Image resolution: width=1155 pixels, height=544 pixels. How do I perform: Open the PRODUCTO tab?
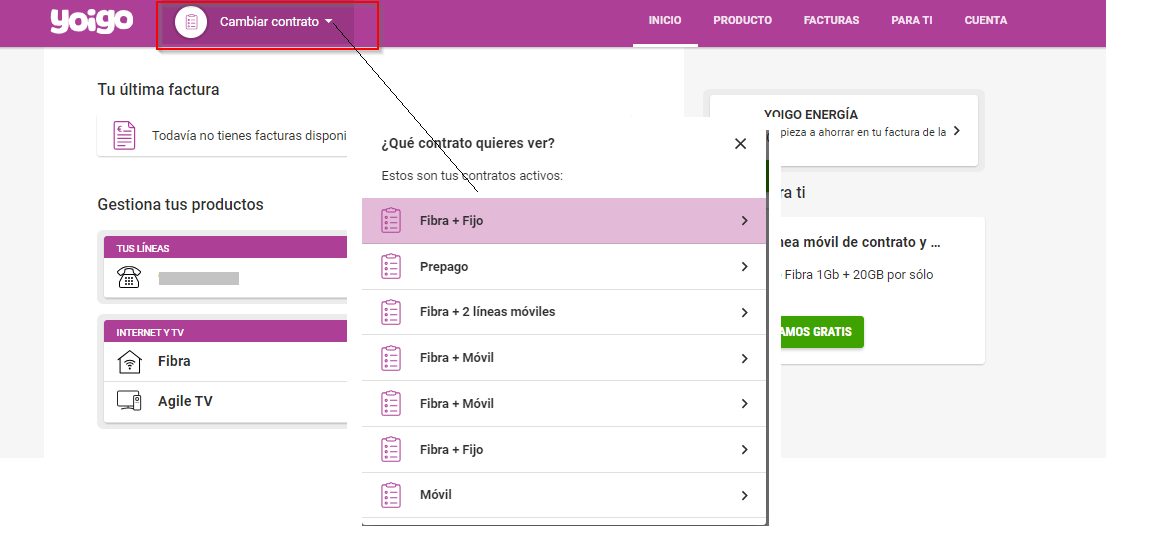[x=742, y=21]
